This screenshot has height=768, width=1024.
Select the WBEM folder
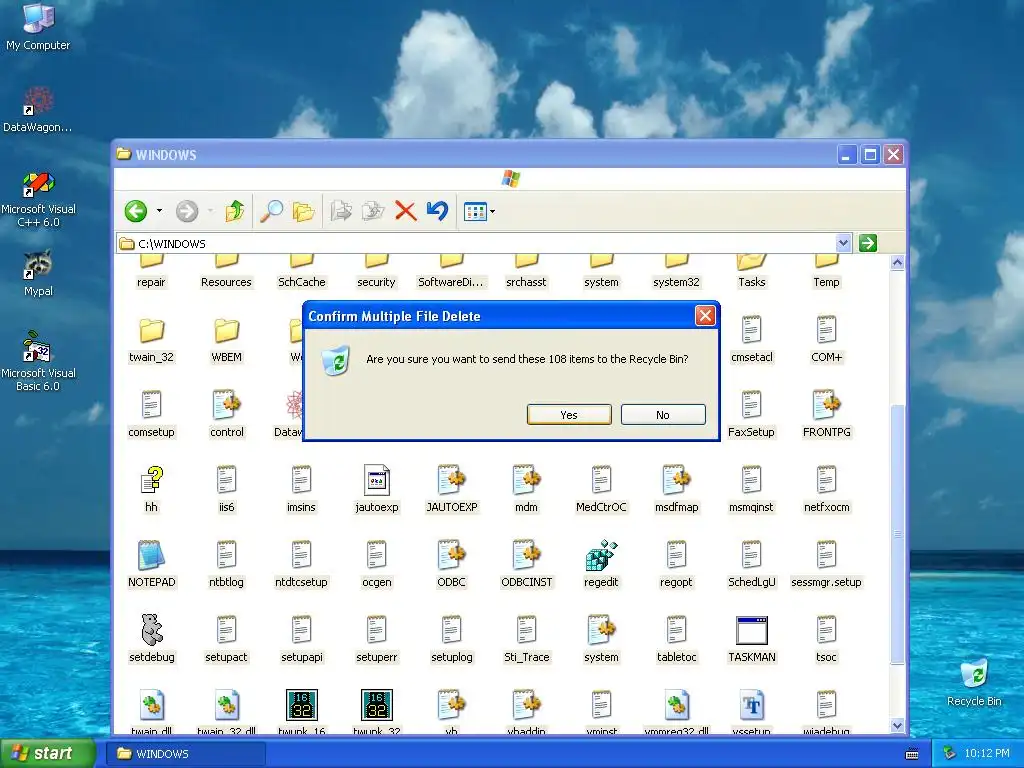coord(226,330)
